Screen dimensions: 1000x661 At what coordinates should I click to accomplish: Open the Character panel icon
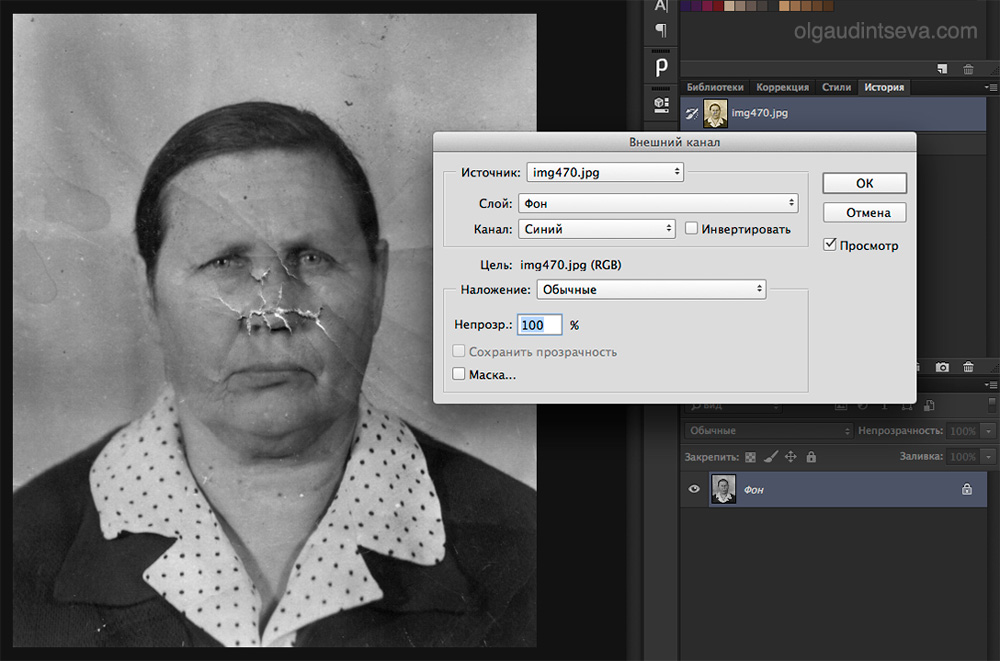(661, 8)
